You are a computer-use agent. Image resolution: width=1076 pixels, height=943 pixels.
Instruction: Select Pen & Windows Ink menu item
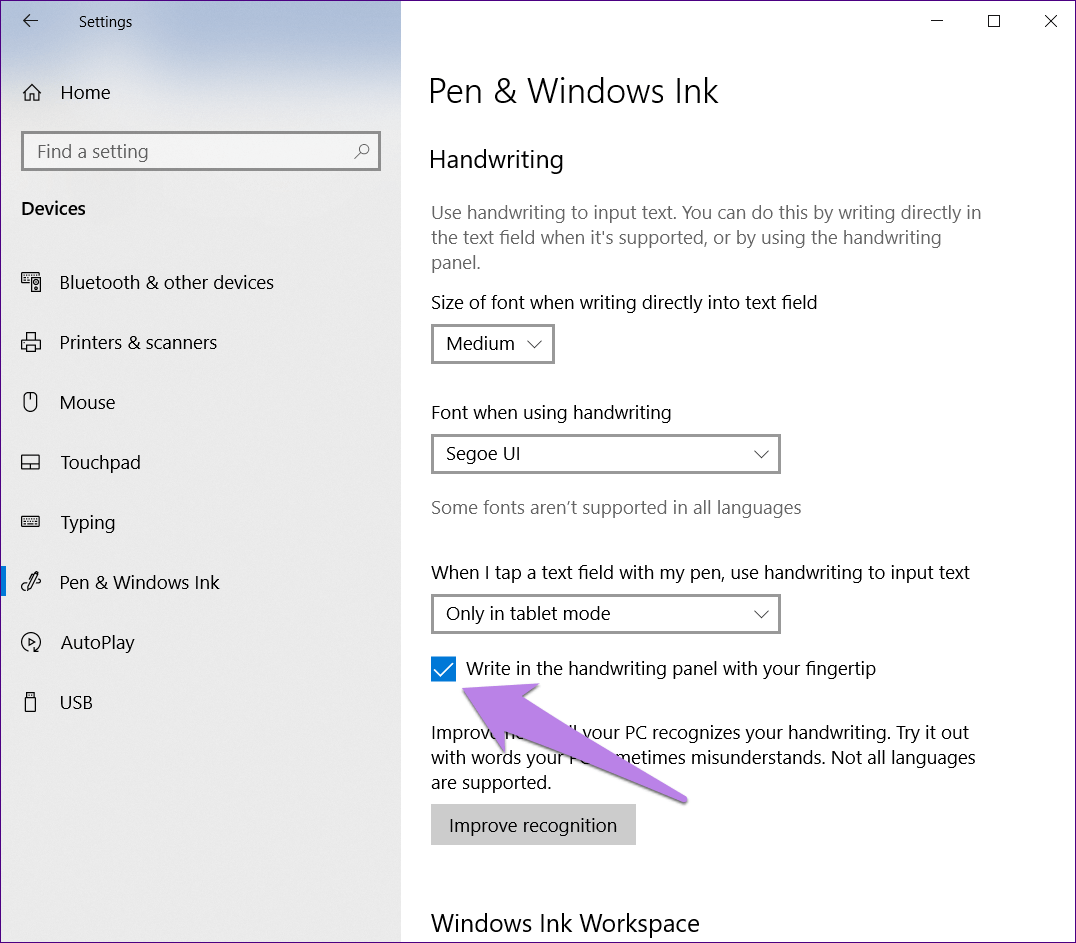(x=139, y=583)
